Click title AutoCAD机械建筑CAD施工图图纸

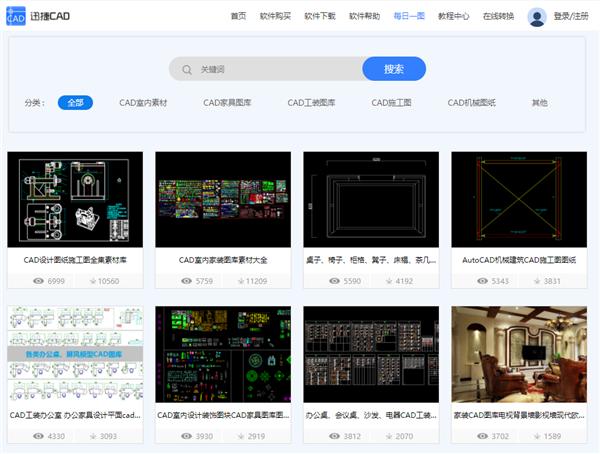[x=519, y=260]
